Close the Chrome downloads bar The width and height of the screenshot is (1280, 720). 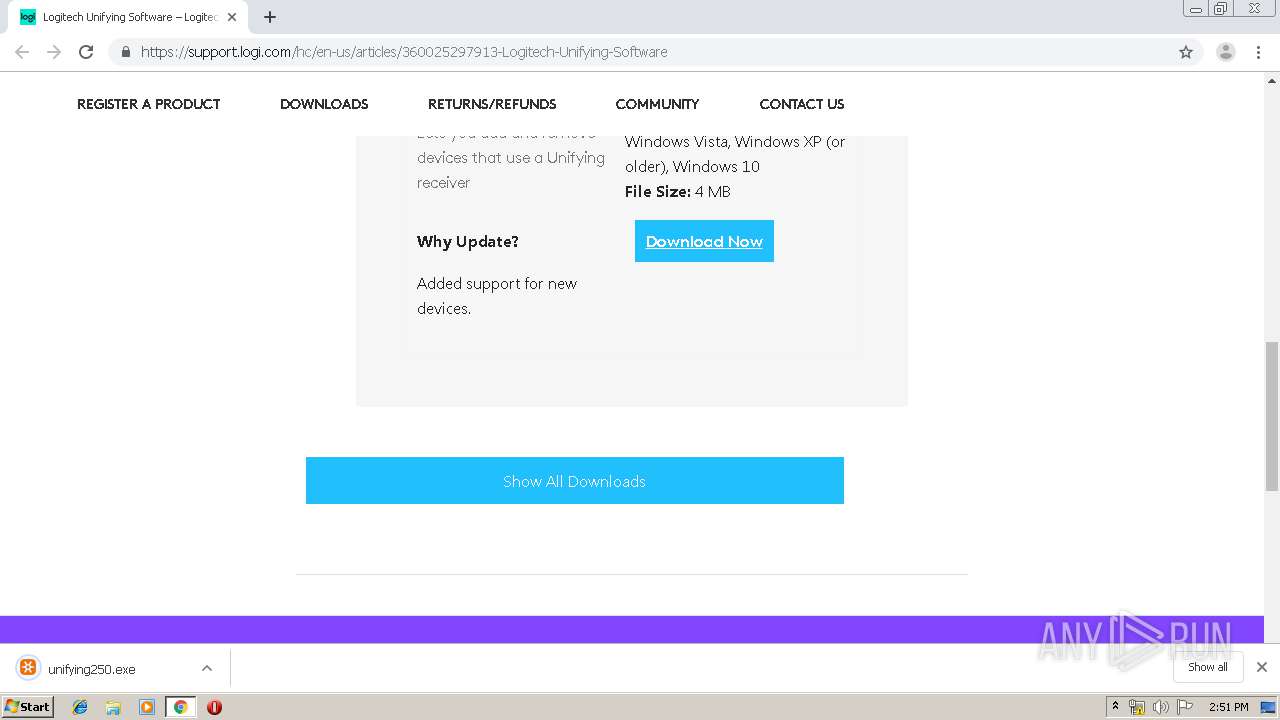pyautogui.click(x=1262, y=667)
